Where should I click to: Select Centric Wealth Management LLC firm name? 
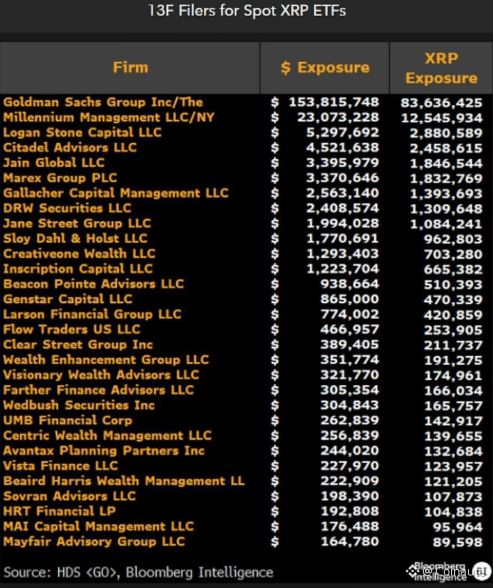[x=107, y=435]
